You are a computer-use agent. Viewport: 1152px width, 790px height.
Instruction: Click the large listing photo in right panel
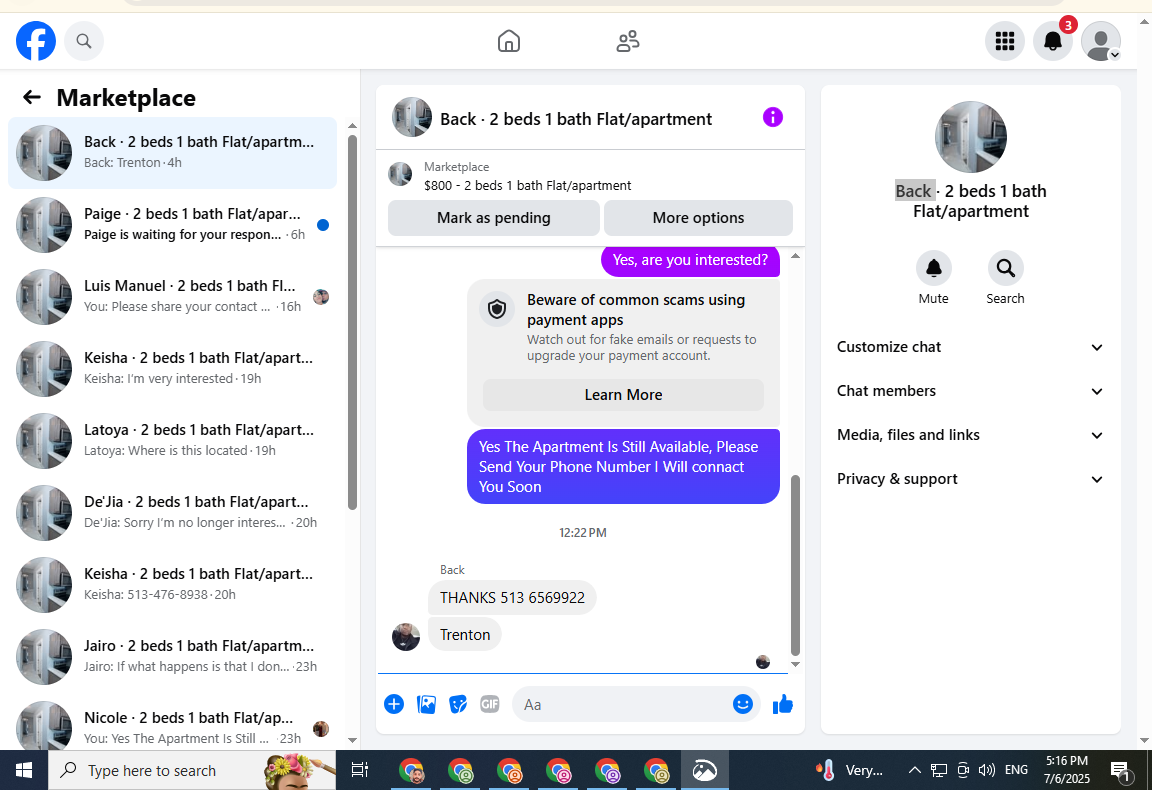971,137
